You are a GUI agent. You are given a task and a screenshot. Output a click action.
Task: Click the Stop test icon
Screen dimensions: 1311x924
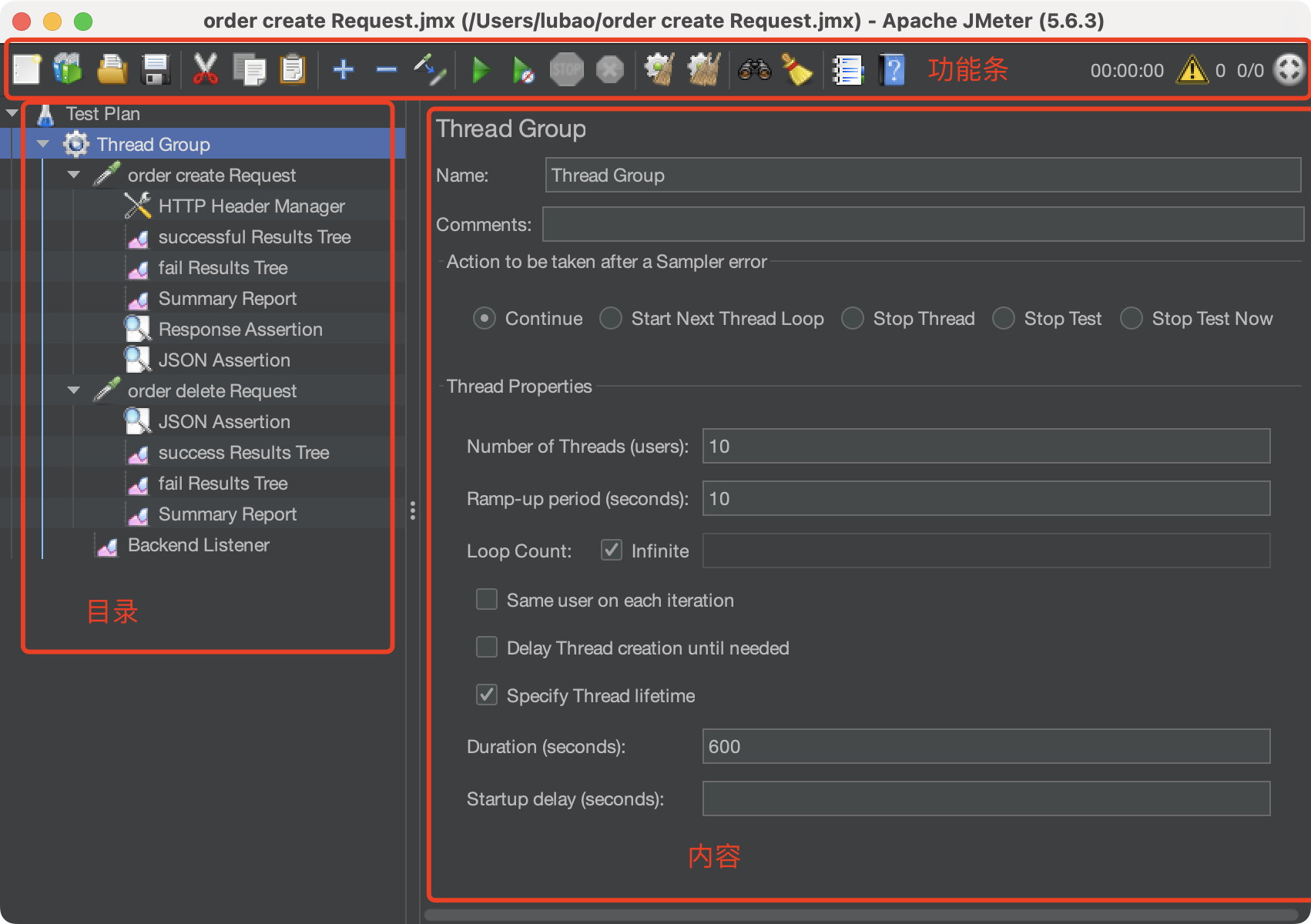(567, 70)
